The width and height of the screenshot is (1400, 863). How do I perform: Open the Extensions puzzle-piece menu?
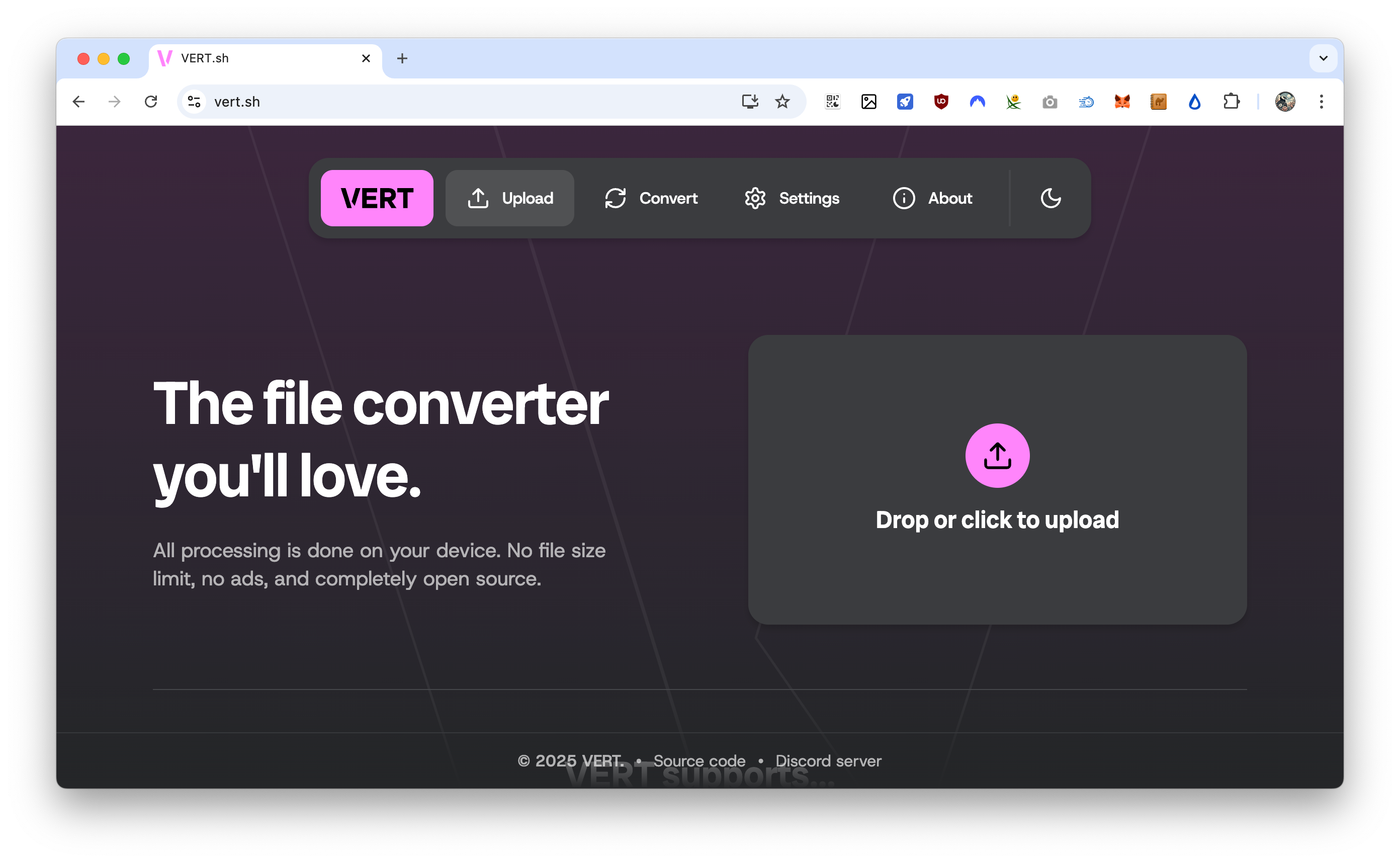pyautogui.click(x=1231, y=102)
